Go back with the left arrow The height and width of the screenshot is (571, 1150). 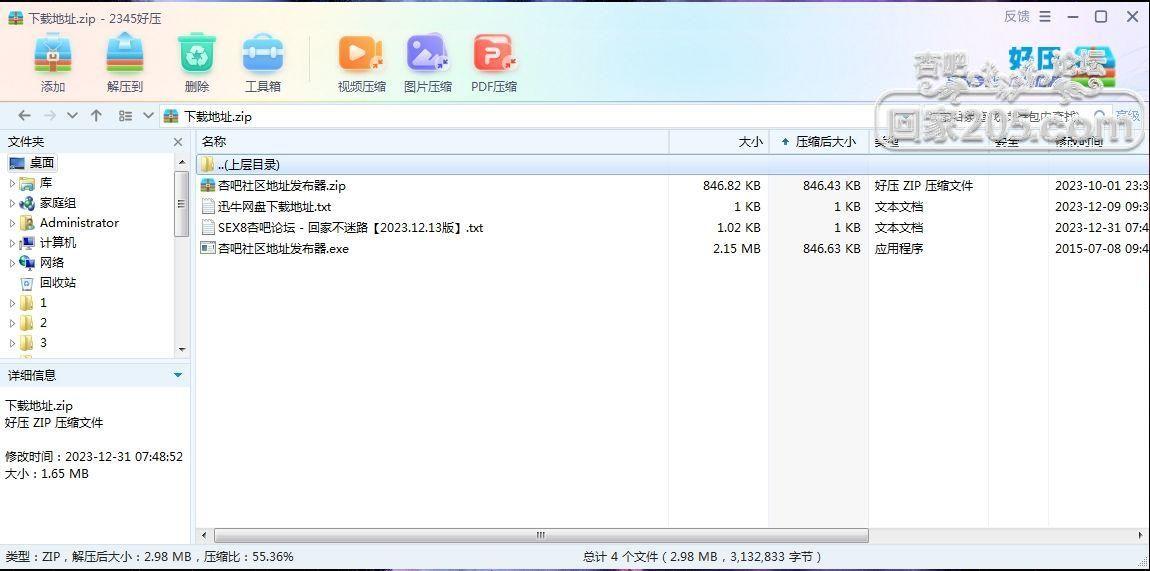coord(24,116)
